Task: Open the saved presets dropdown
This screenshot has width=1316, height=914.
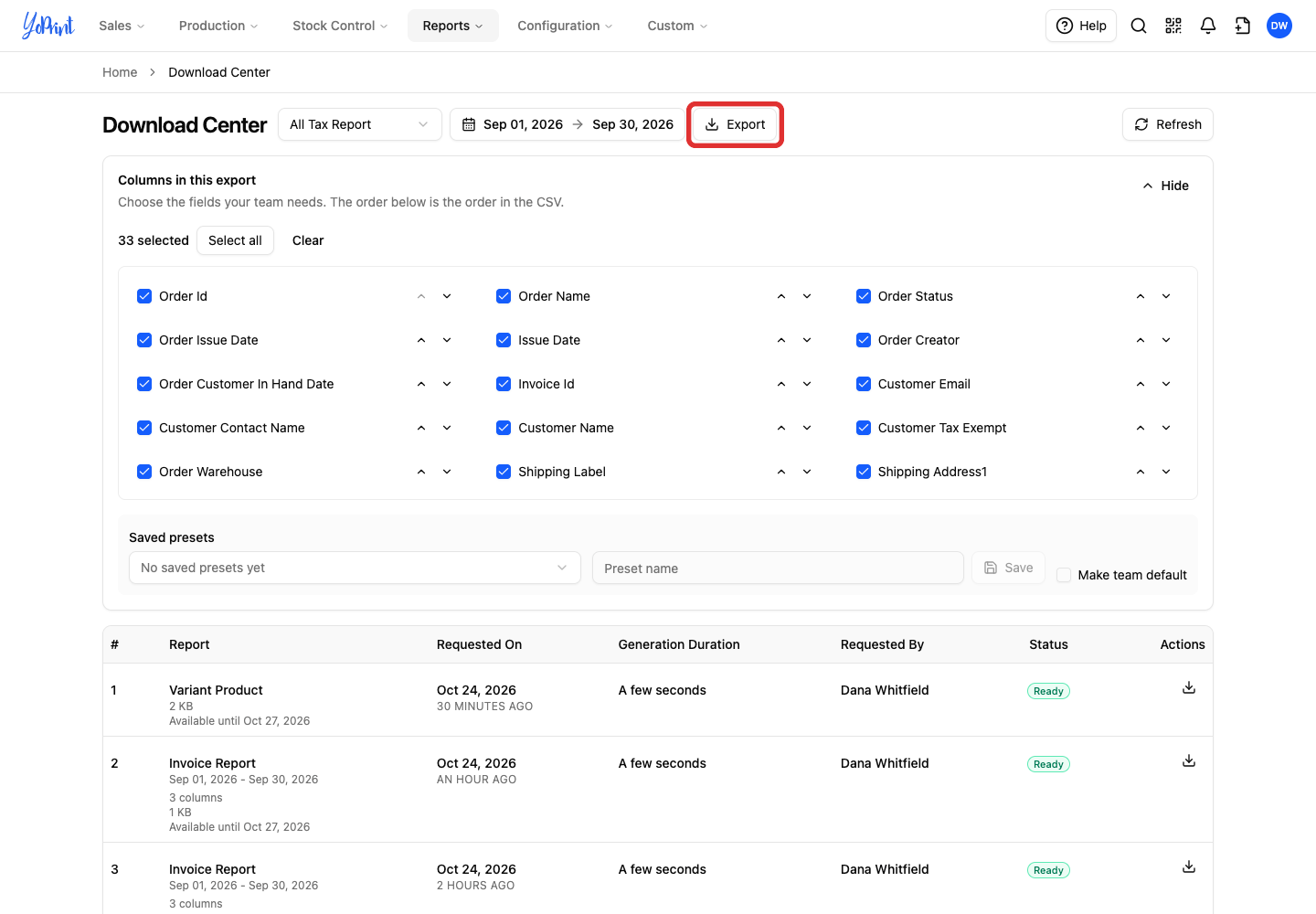Action: 355,568
